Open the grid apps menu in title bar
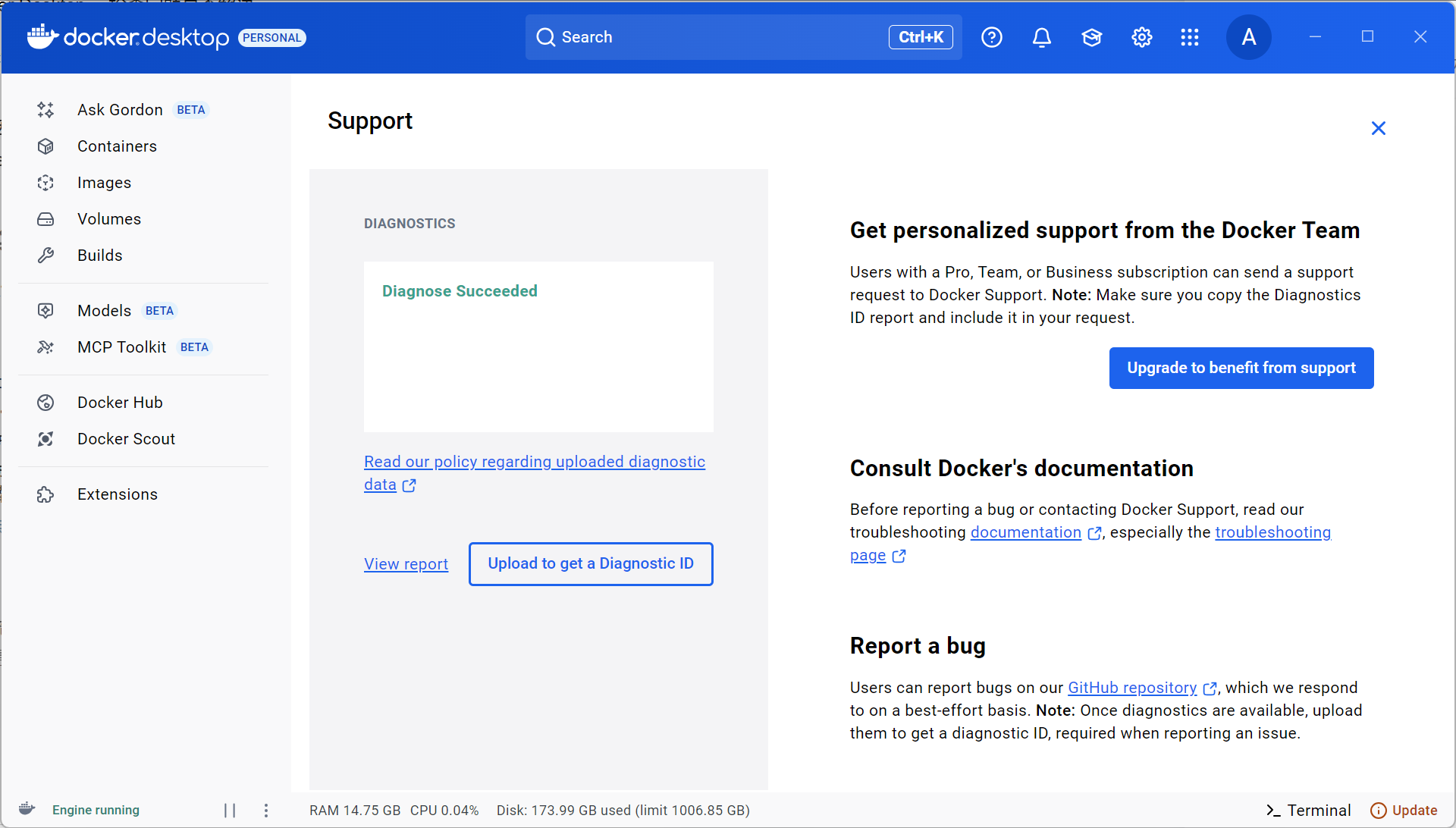This screenshot has height=828, width=1456. (1190, 36)
